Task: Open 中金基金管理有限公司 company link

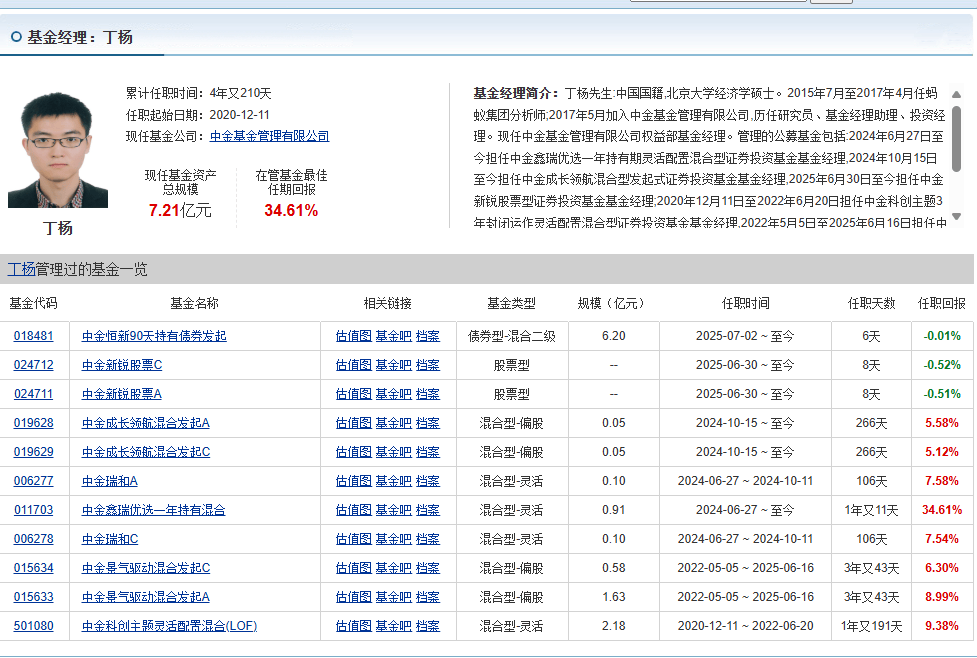Action: point(269,136)
